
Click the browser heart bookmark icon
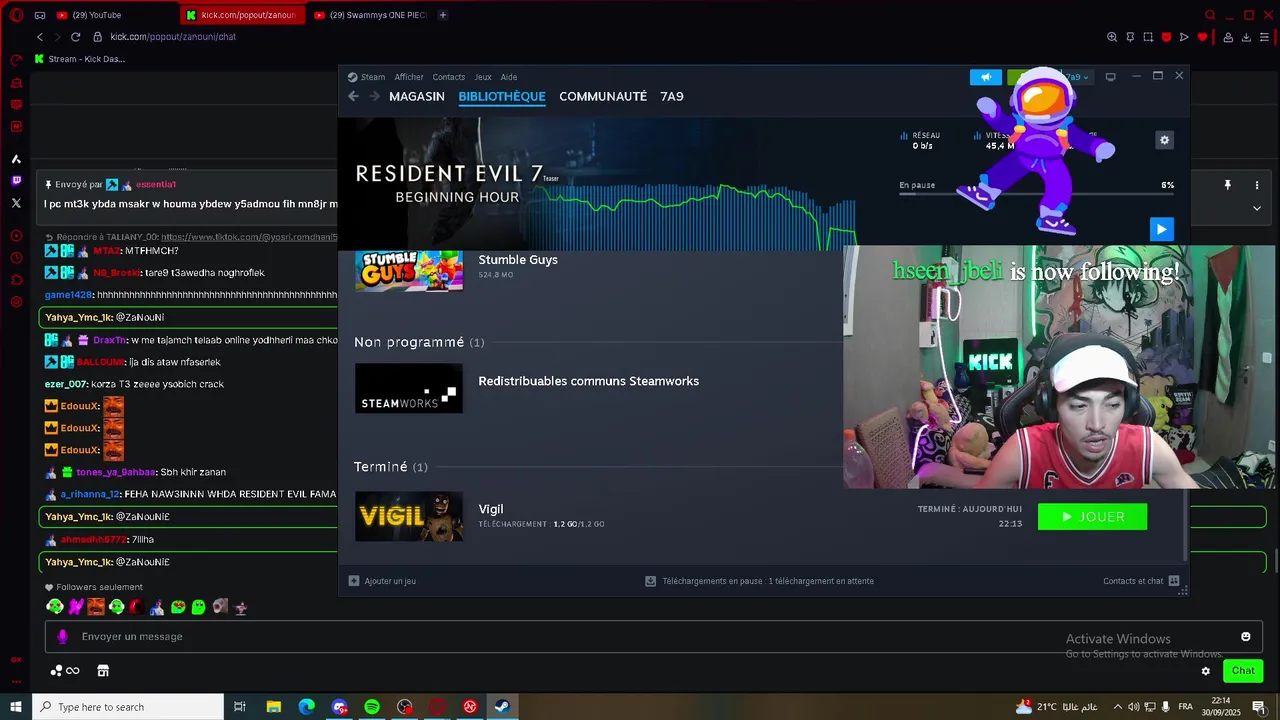[1202, 37]
